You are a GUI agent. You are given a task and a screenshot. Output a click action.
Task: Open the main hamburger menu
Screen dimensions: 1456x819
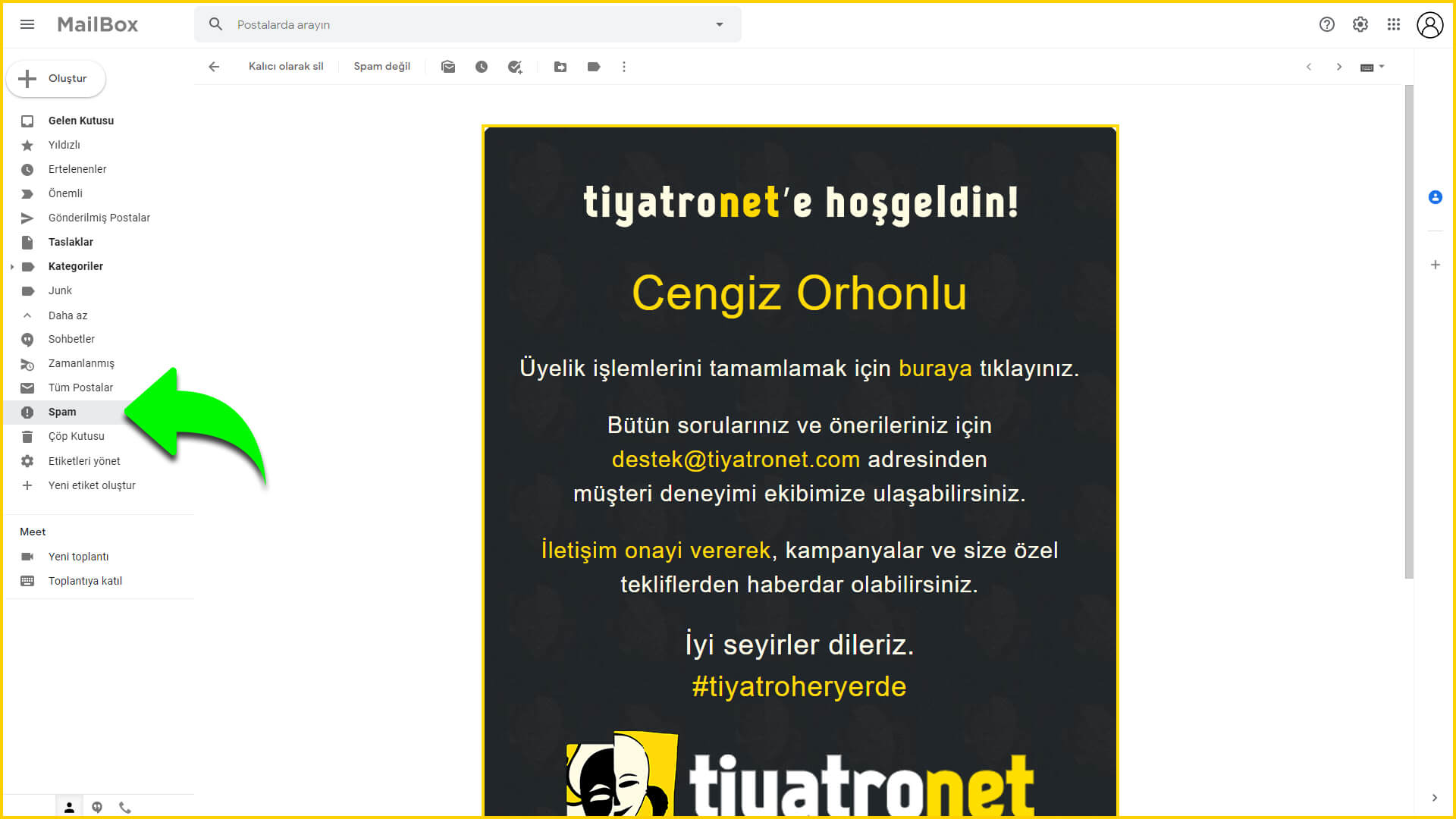click(x=27, y=24)
